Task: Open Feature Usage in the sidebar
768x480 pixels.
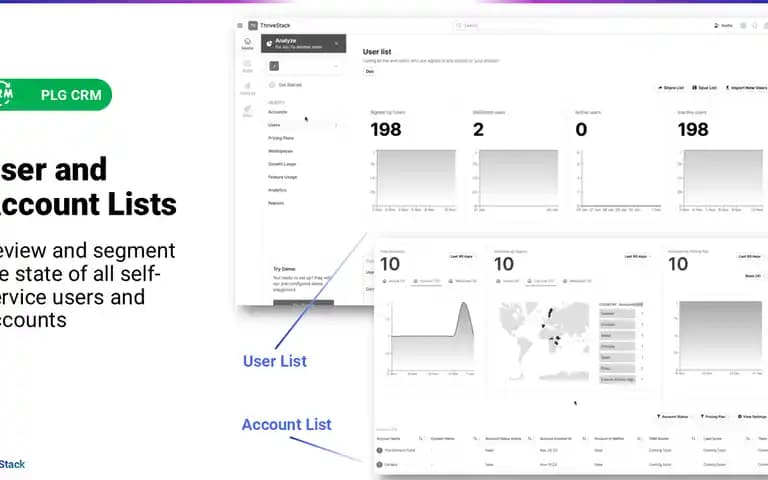Action: pyautogui.click(x=283, y=177)
